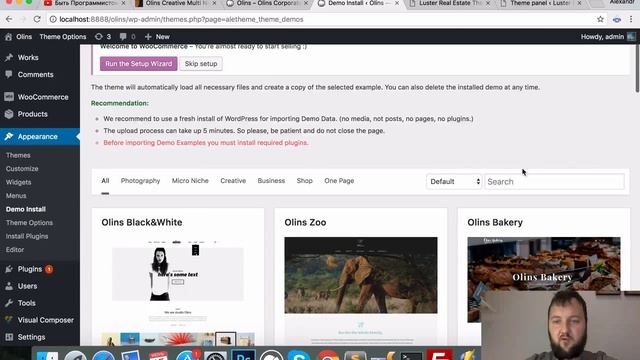The width and height of the screenshot is (640, 360).
Task: Open Theme Options in the admin bar
Action: pyautogui.click(x=63, y=37)
